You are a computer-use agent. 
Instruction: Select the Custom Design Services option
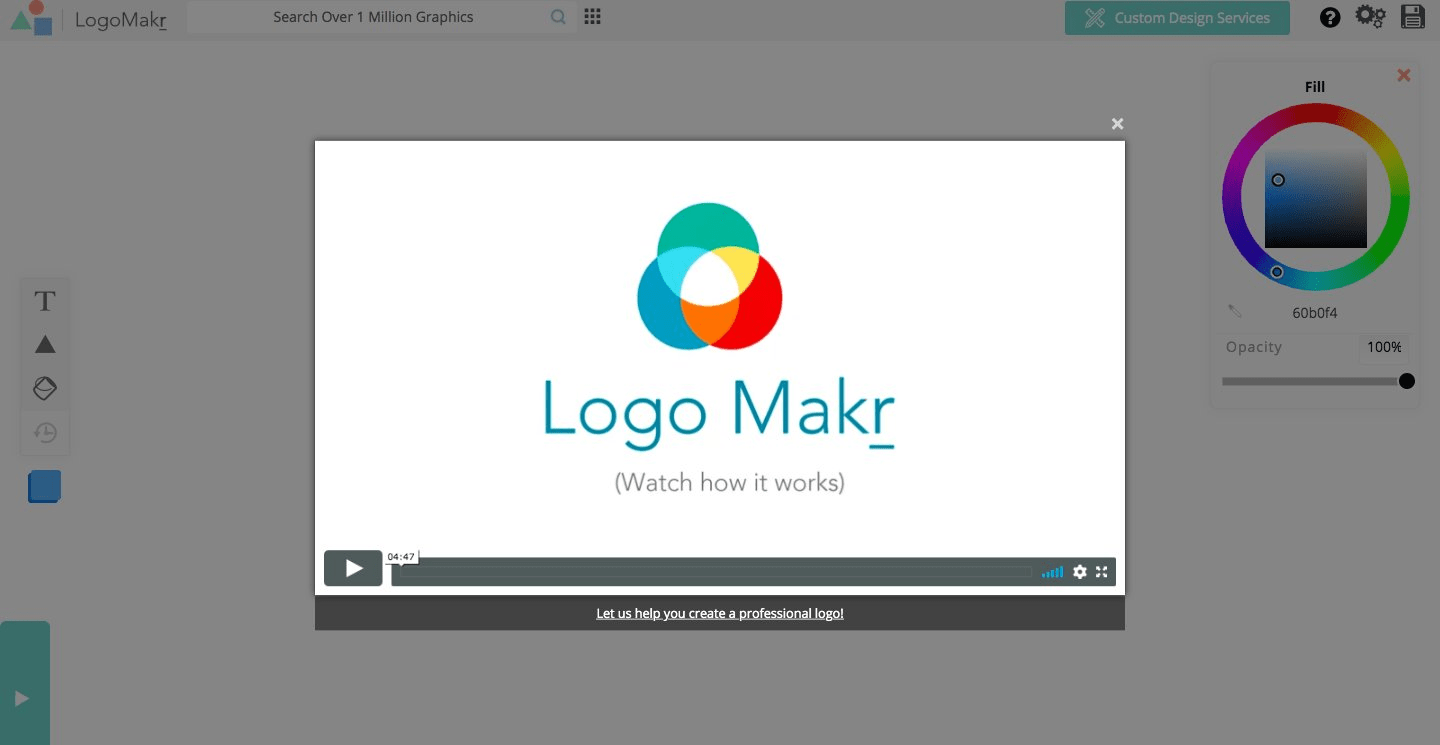tap(1176, 17)
